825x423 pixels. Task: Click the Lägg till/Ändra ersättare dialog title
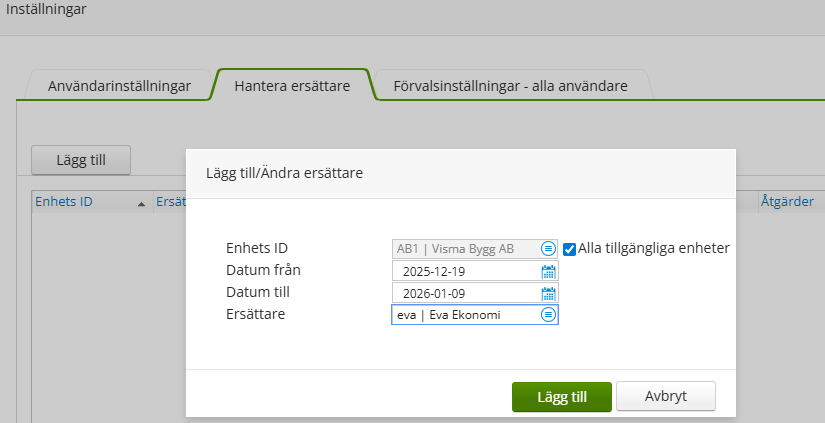285,173
